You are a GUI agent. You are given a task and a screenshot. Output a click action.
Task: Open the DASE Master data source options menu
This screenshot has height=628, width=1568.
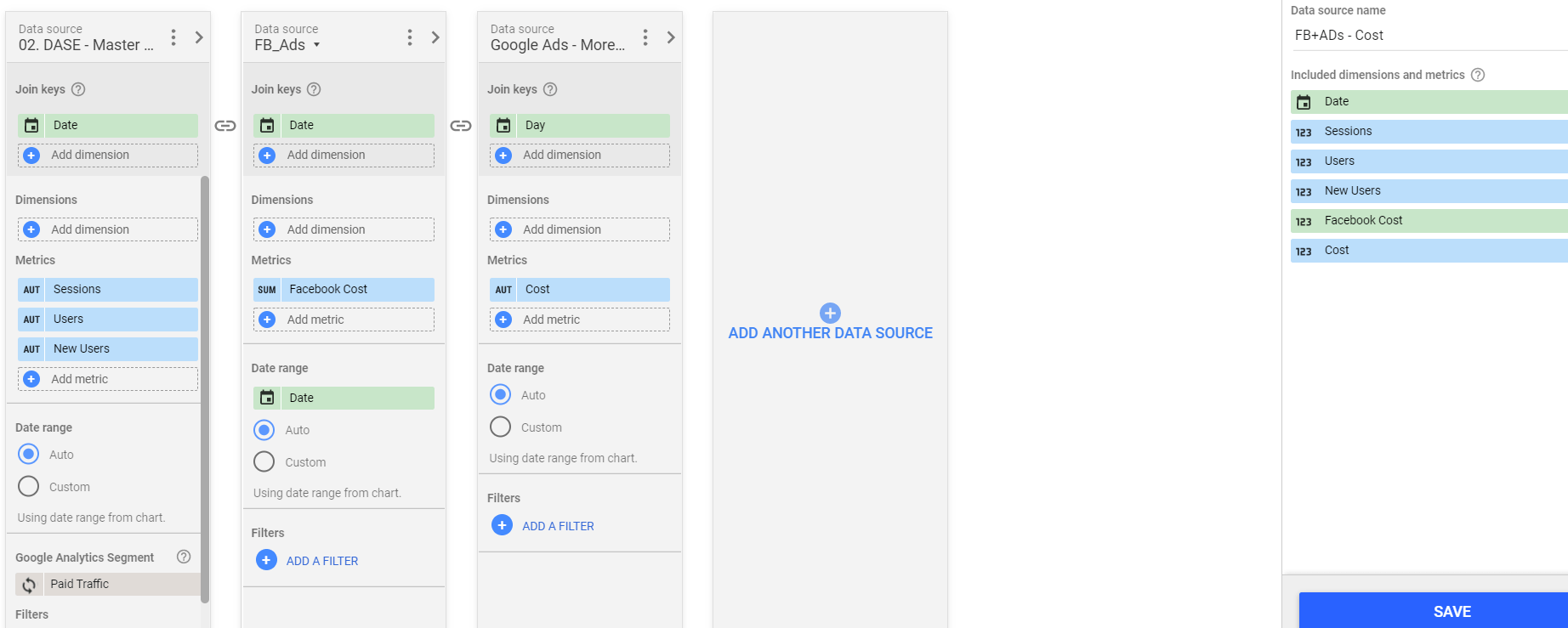pyautogui.click(x=173, y=37)
